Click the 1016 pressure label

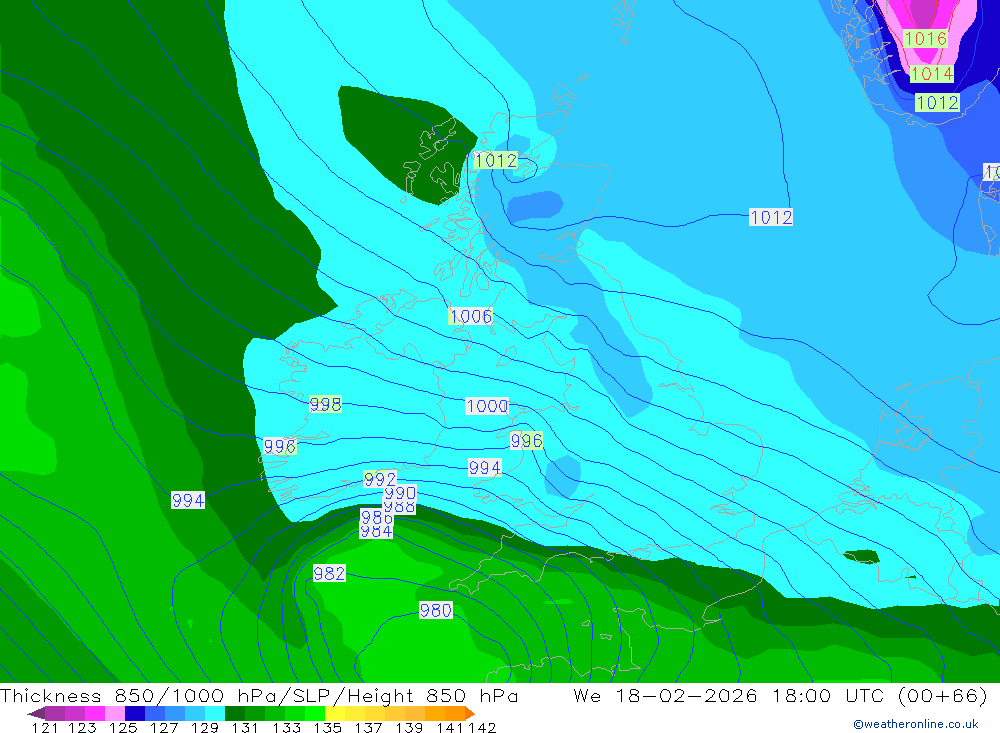[925, 39]
